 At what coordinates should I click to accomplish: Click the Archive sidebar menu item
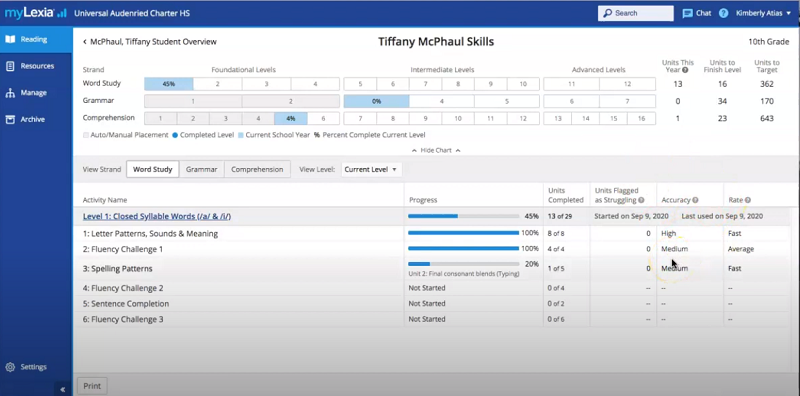pyautogui.click(x=36, y=119)
